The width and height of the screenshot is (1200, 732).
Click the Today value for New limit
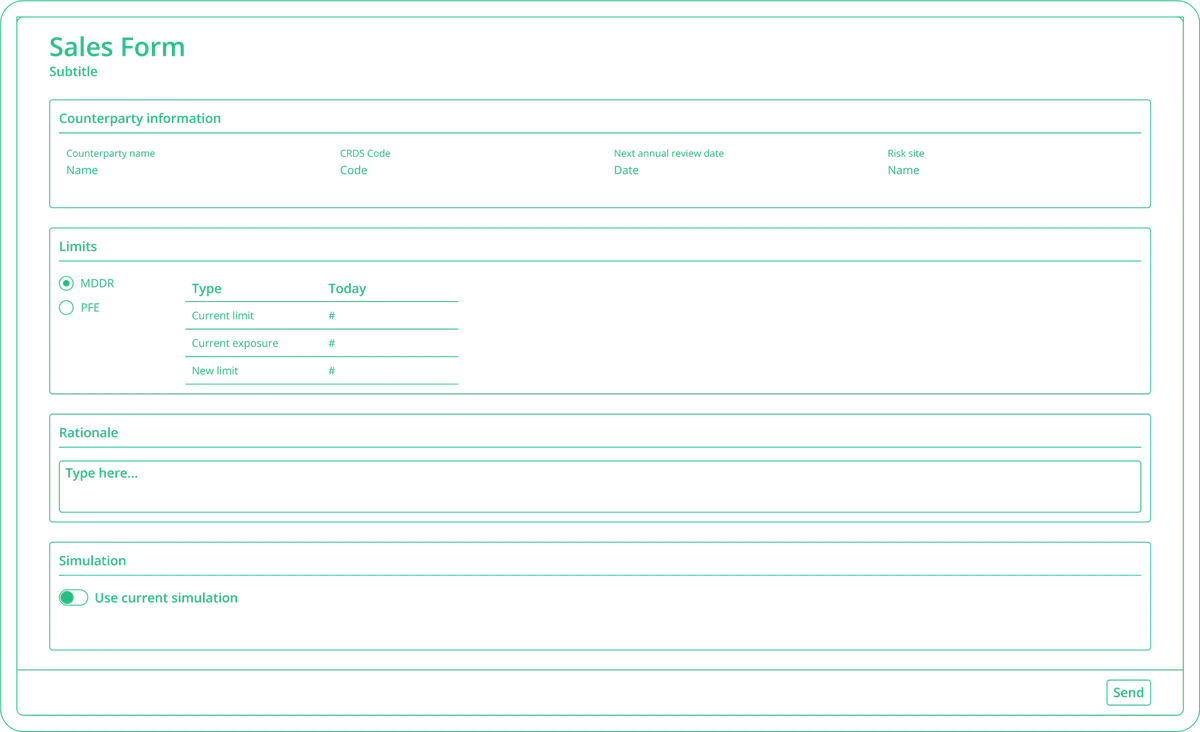[332, 371]
